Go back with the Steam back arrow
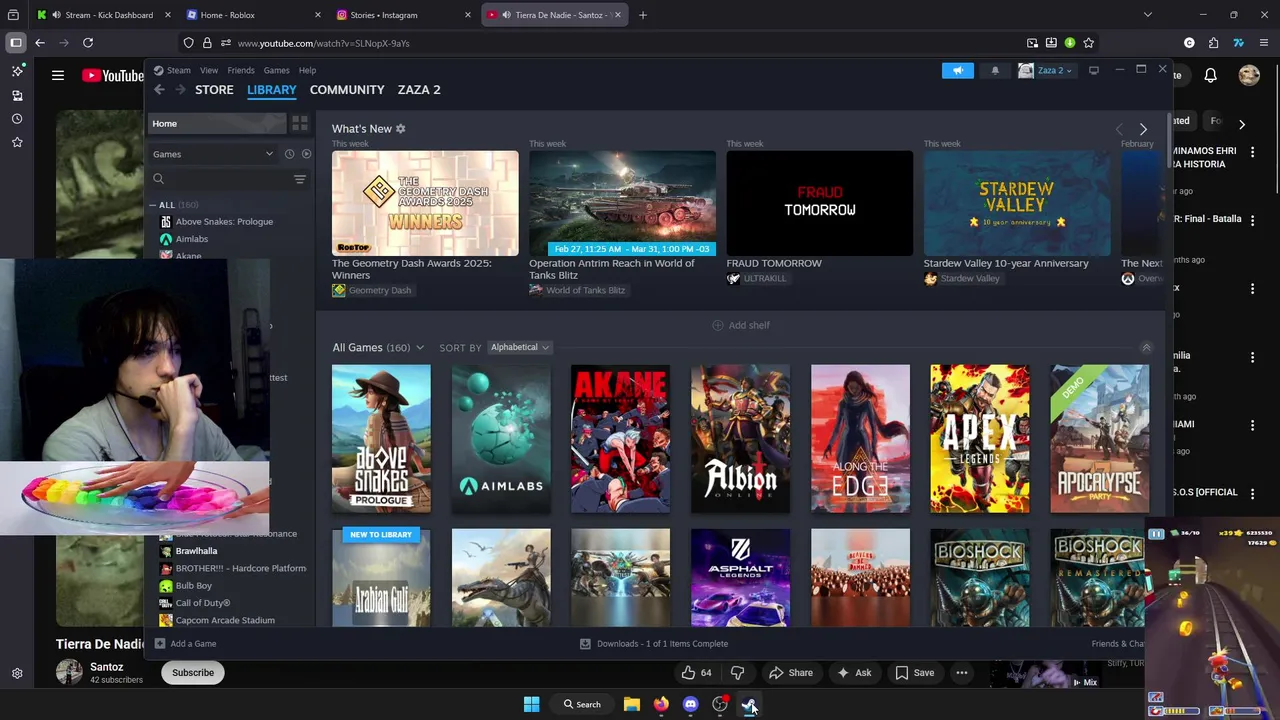The width and height of the screenshot is (1280, 720). [x=159, y=90]
